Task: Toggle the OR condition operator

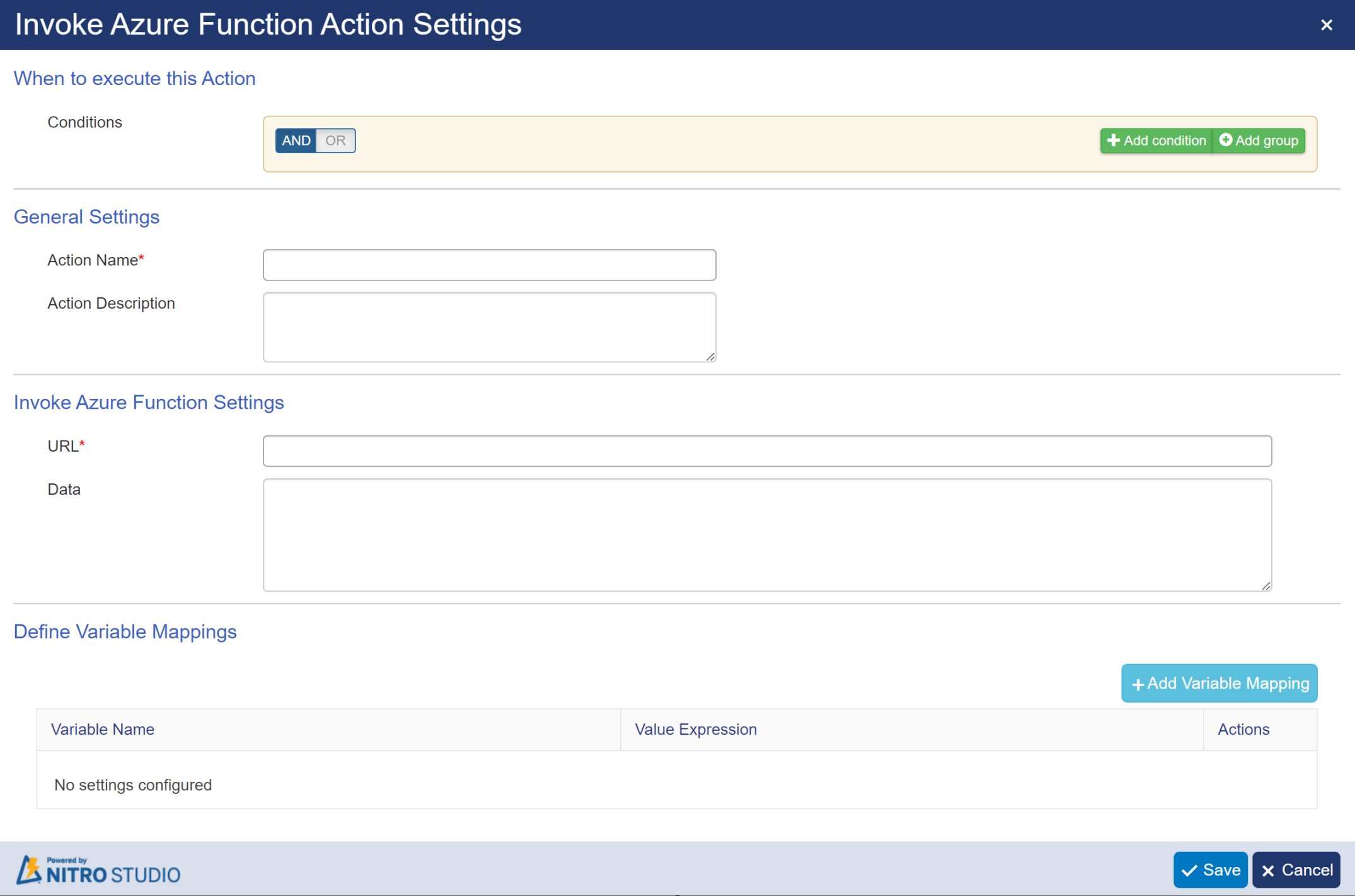Action: coord(335,140)
